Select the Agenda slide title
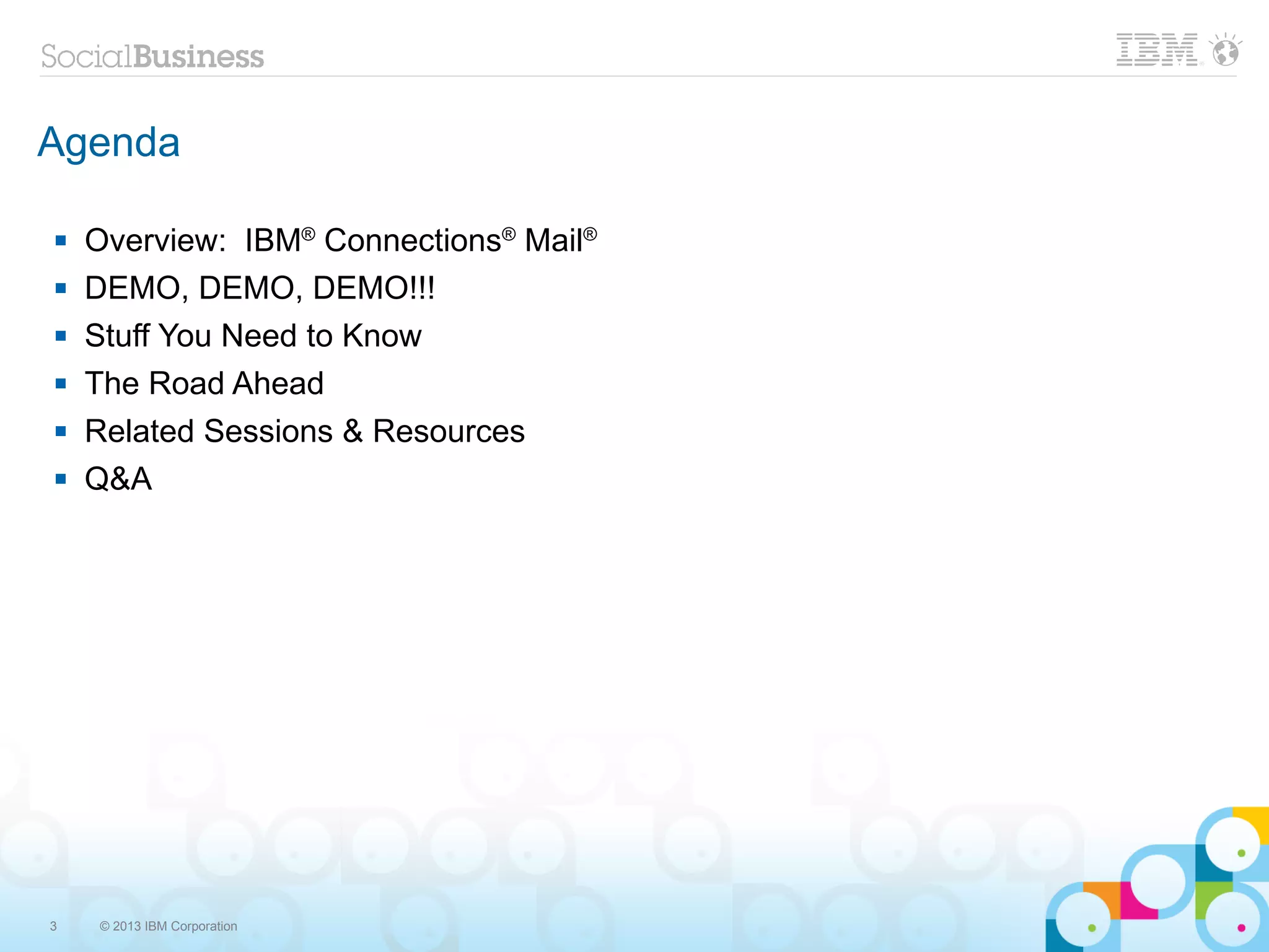This screenshot has width=1269, height=952. (x=109, y=143)
